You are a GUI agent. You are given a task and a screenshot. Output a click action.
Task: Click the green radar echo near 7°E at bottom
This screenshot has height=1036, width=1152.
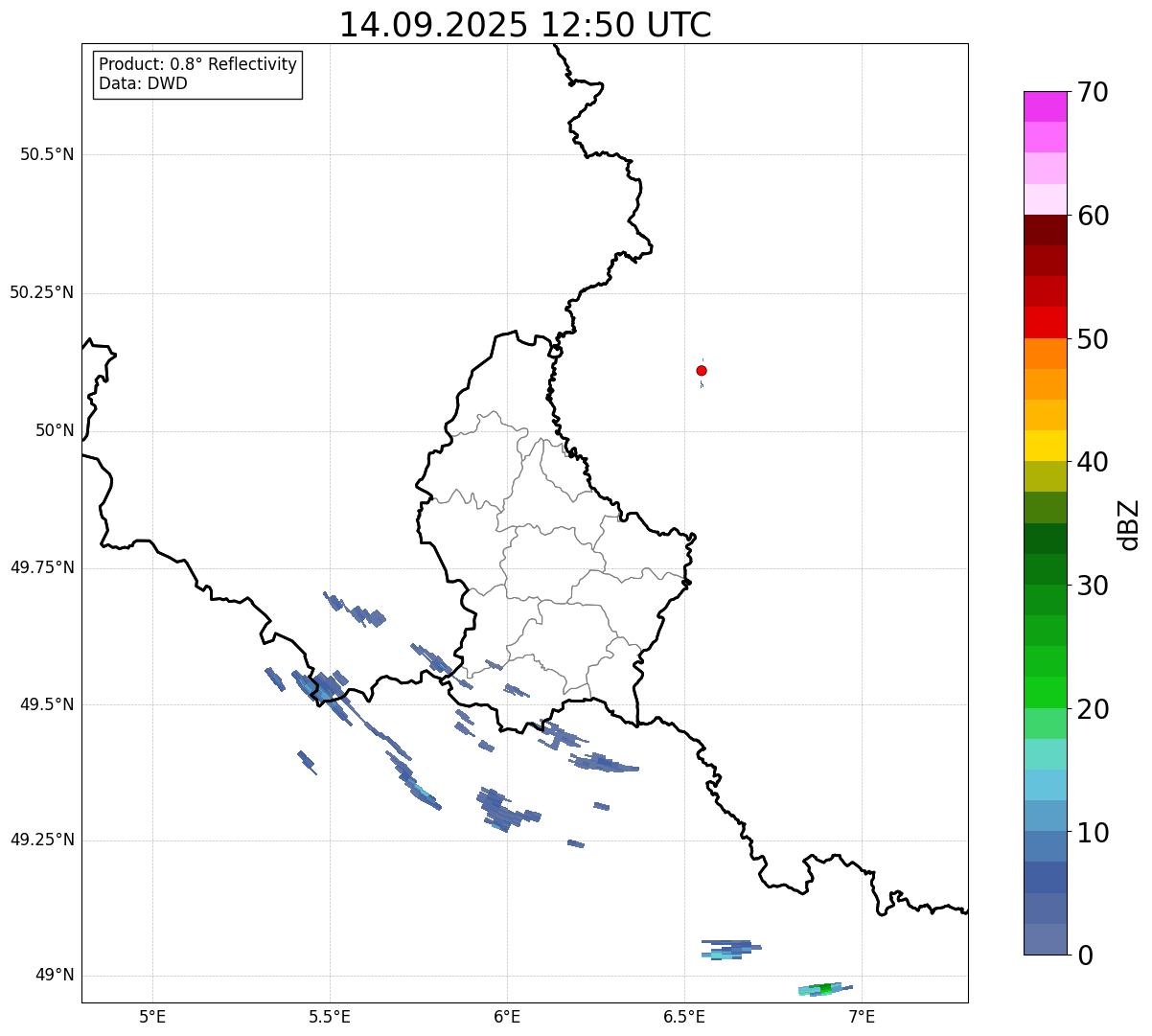[825, 988]
